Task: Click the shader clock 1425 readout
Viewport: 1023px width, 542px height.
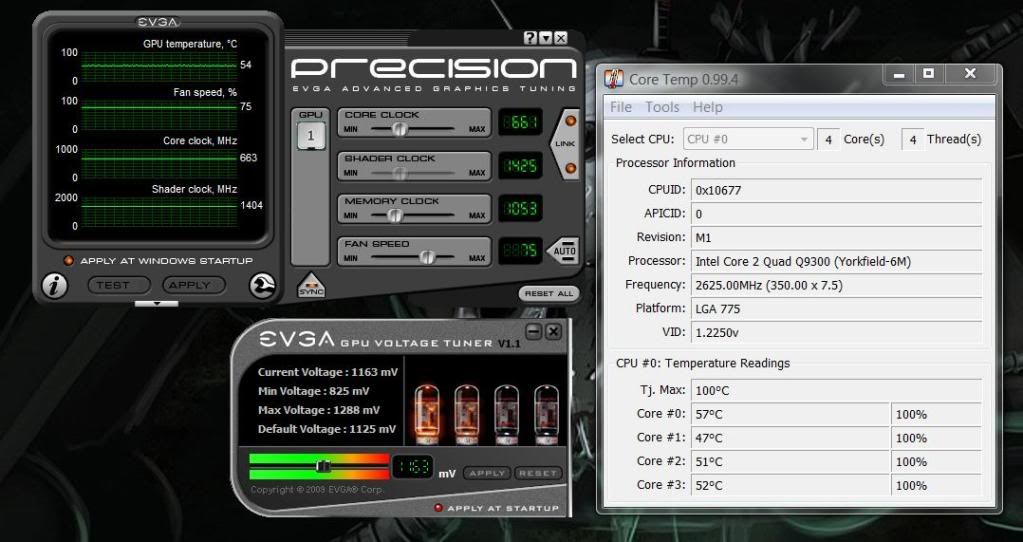Action: tap(521, 166)
